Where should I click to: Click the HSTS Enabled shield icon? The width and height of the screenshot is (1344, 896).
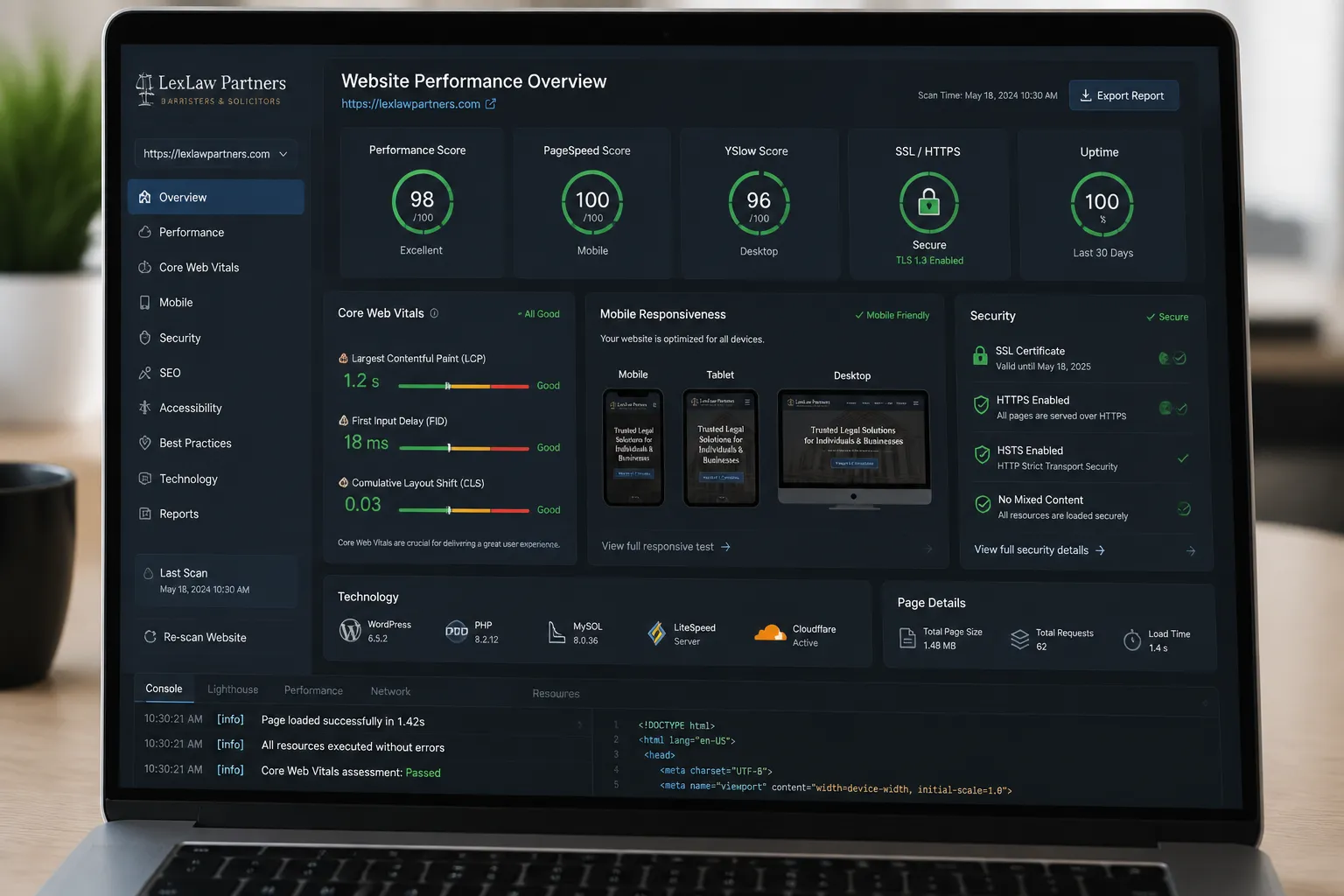pyautogui.click(x=982, y=455)
